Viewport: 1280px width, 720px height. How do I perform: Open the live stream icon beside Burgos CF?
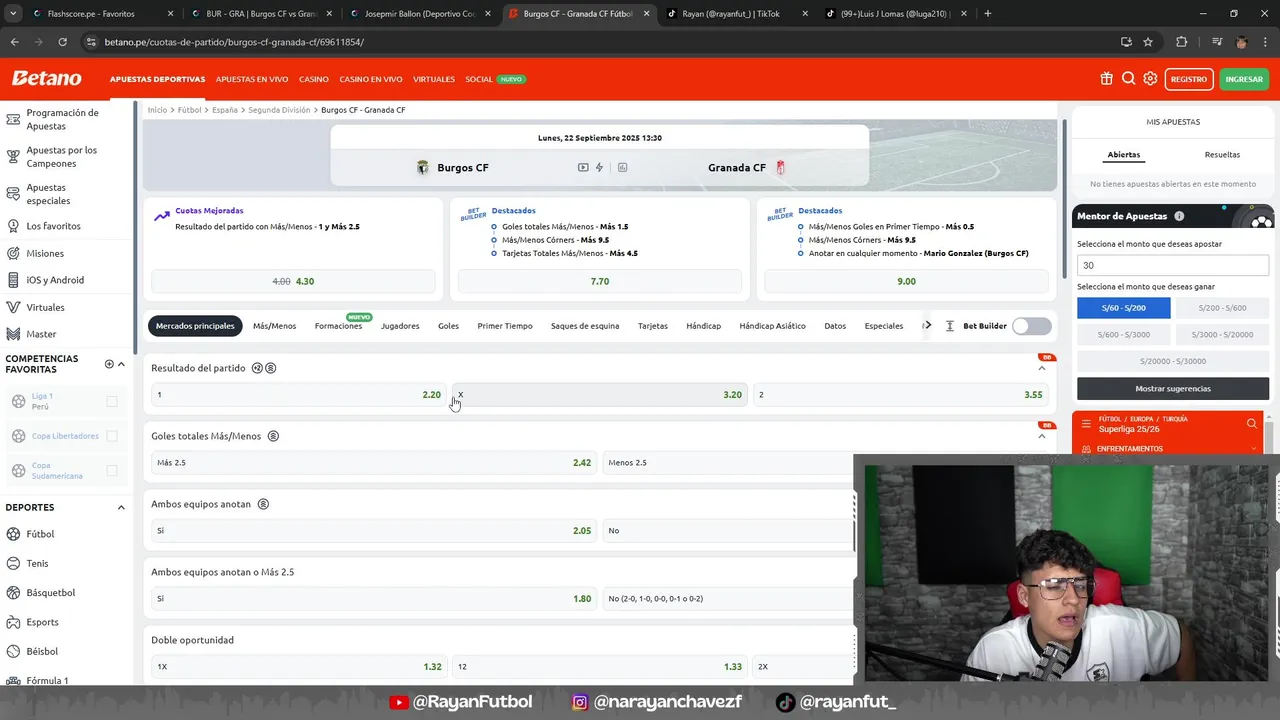(583, 167)
